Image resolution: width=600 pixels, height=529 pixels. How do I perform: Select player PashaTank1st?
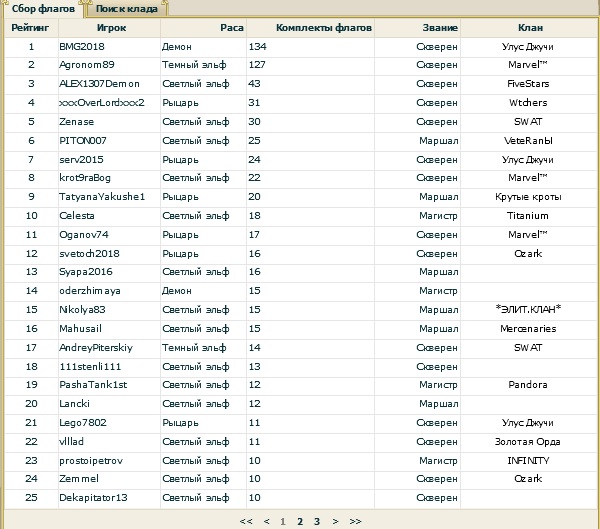click(x=93, y=385)
